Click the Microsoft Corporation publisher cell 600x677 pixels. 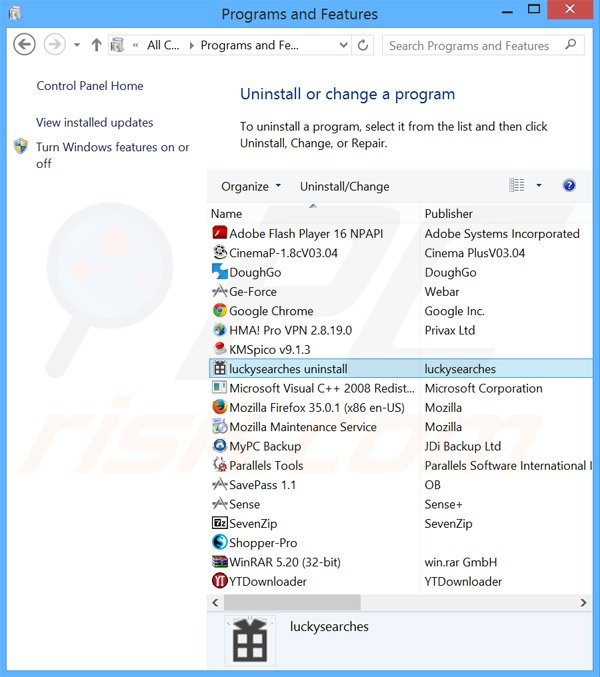(x=483, y=389)
